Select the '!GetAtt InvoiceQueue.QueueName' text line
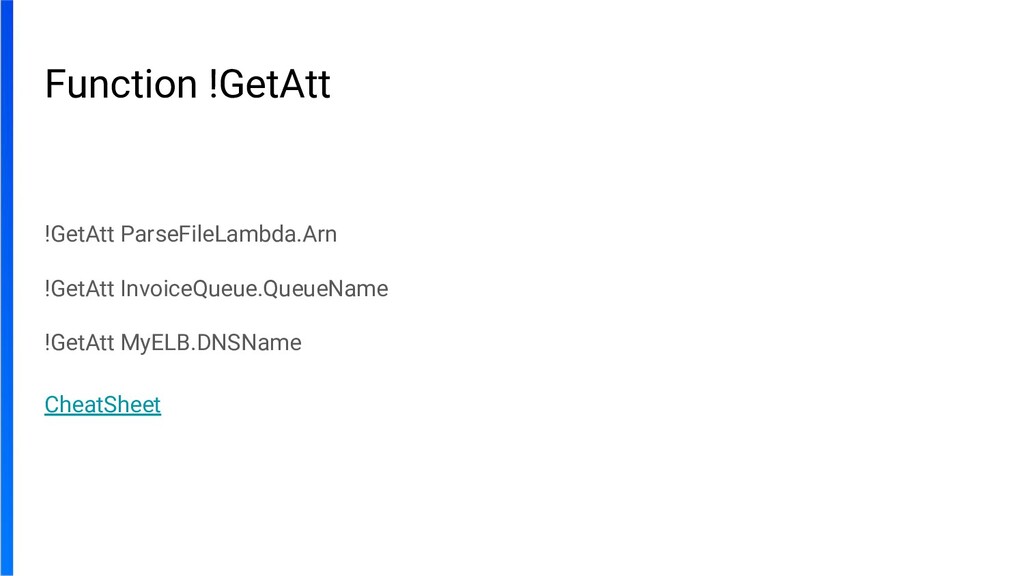This screenshot has width=1024, height=576. (x=216, y=289)
